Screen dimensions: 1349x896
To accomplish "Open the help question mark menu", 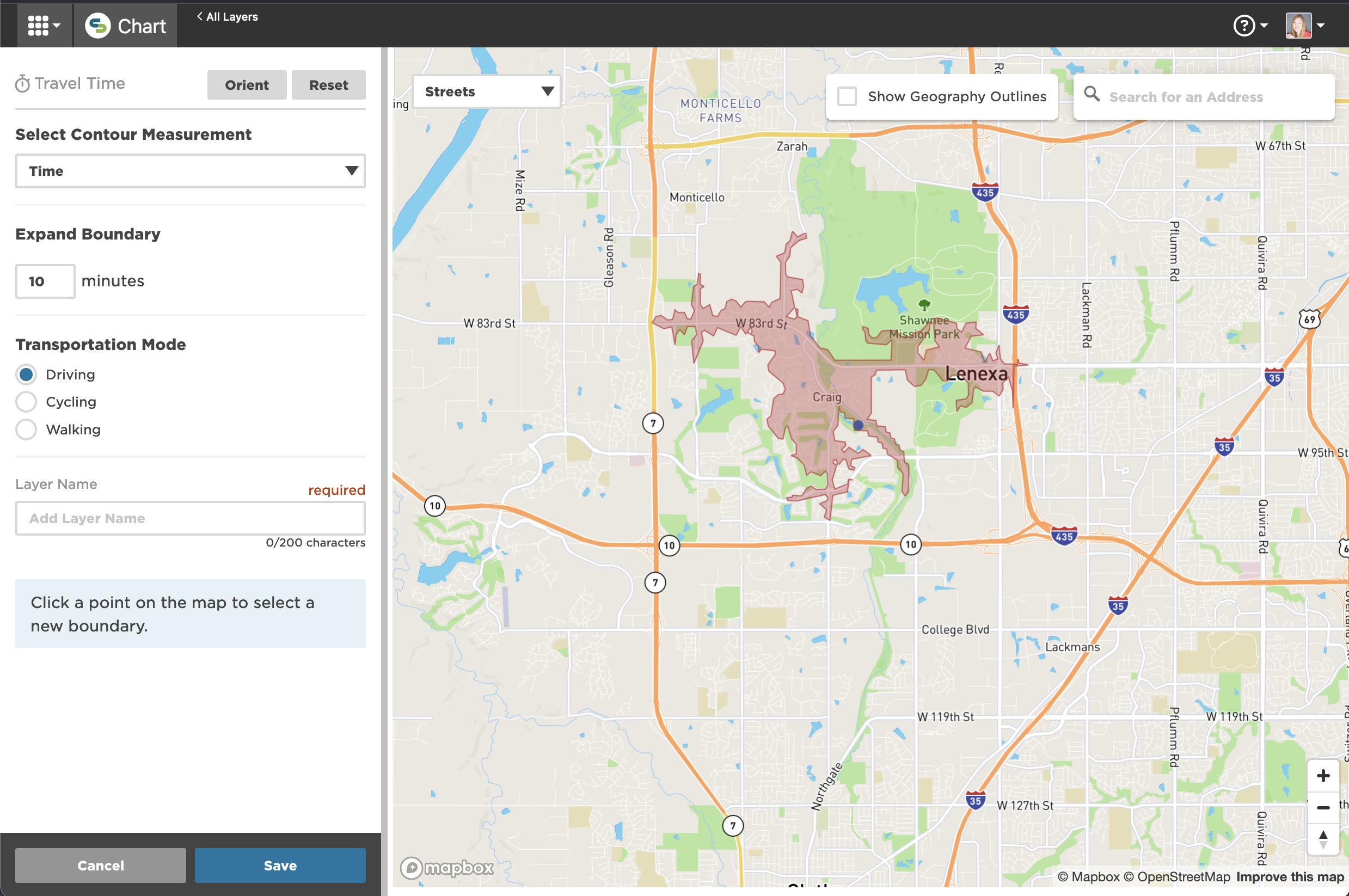I will click(x=1244, y=26).
